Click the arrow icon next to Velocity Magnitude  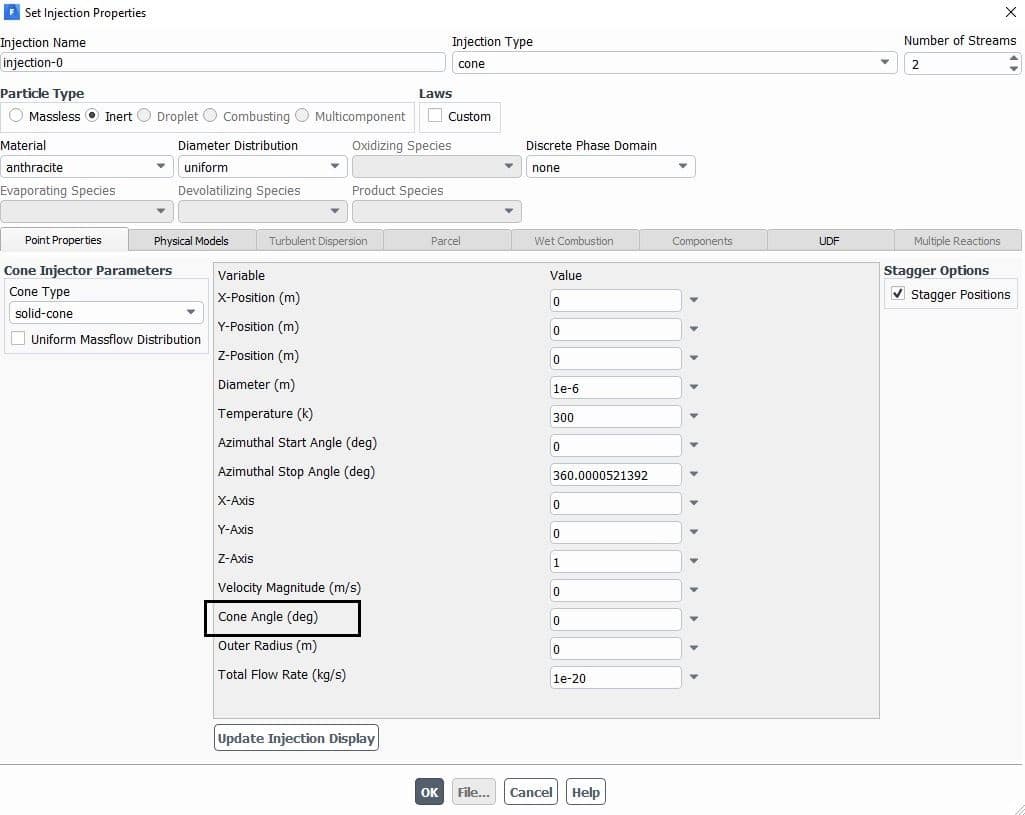(693, 590)
